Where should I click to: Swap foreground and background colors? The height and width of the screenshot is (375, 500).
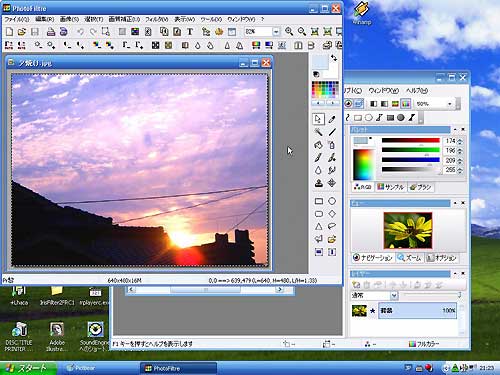334,58
